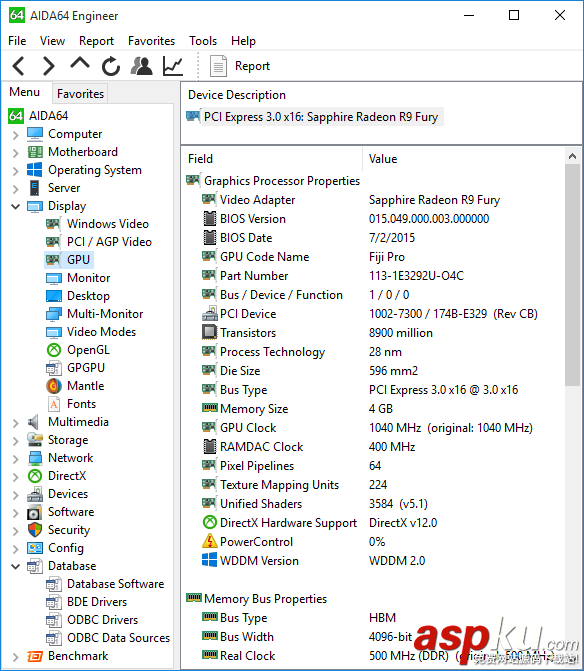Open the Favorites menu
This screenshot has width=584, height=671.
[151, 41]
